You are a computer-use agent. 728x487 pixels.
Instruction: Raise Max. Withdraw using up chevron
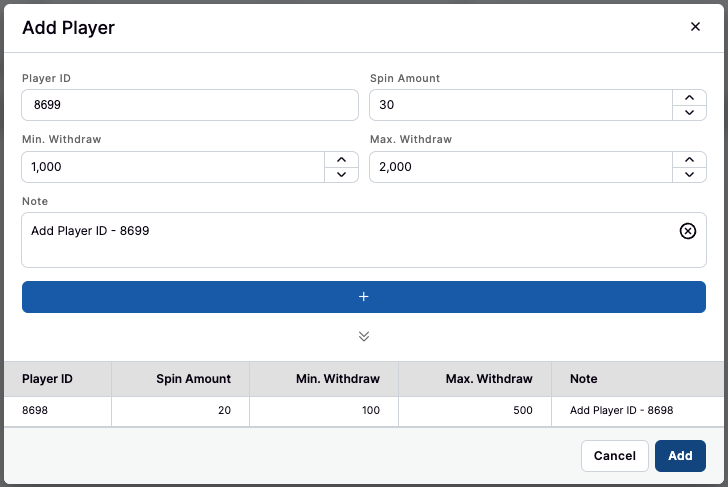tap(689, 160)
